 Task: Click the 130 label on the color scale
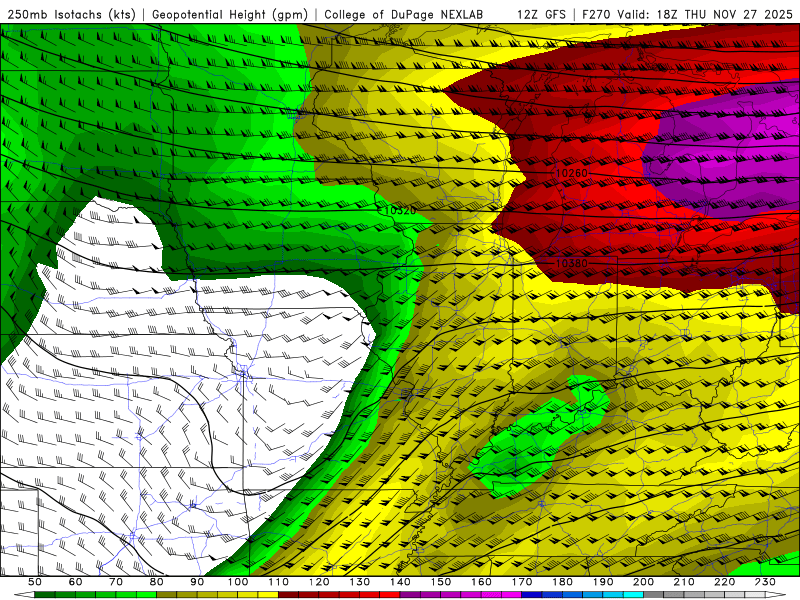pyautogui.click(x=360, y=582)
